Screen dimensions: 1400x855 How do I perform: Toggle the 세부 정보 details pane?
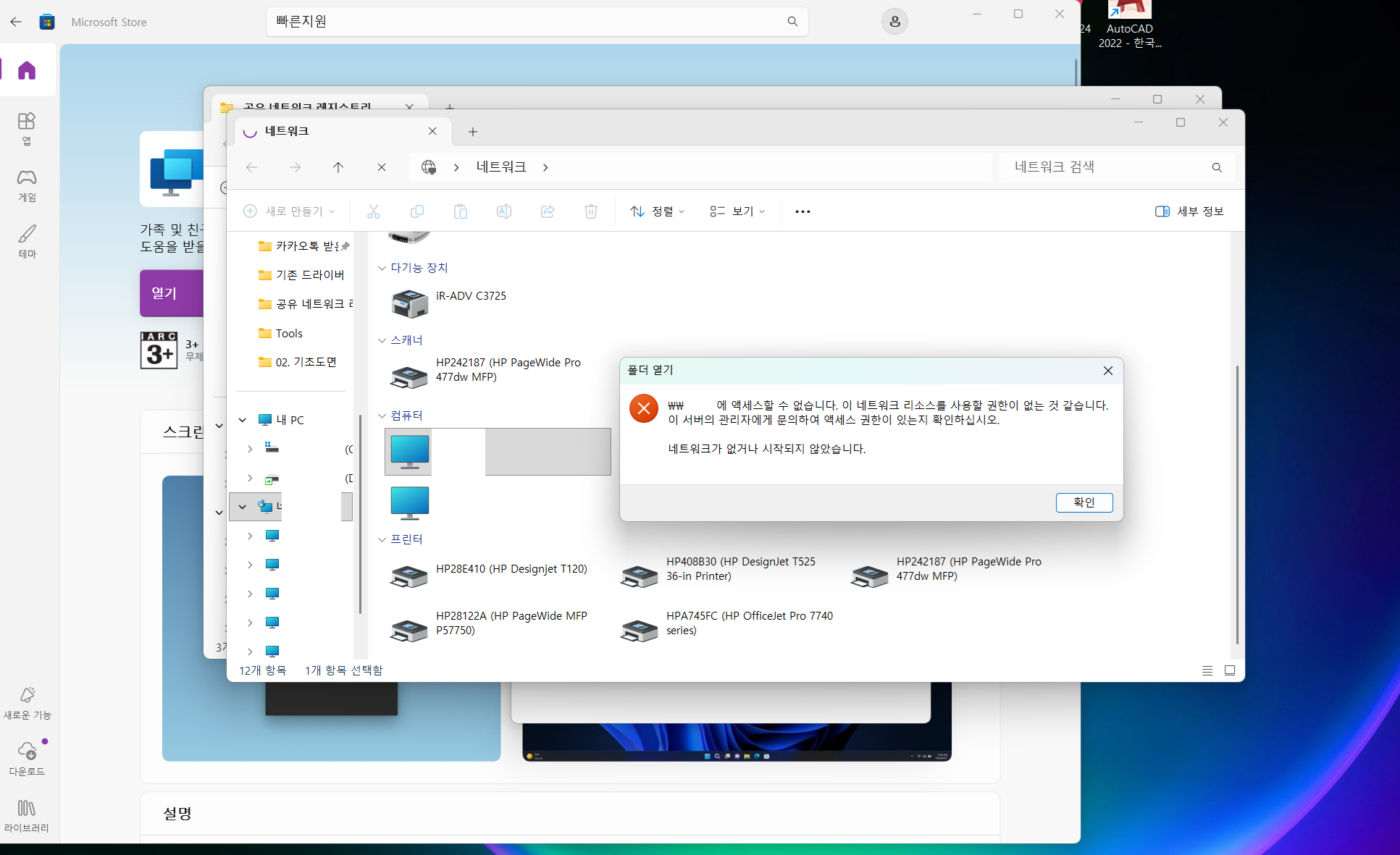coord(1189,211)
